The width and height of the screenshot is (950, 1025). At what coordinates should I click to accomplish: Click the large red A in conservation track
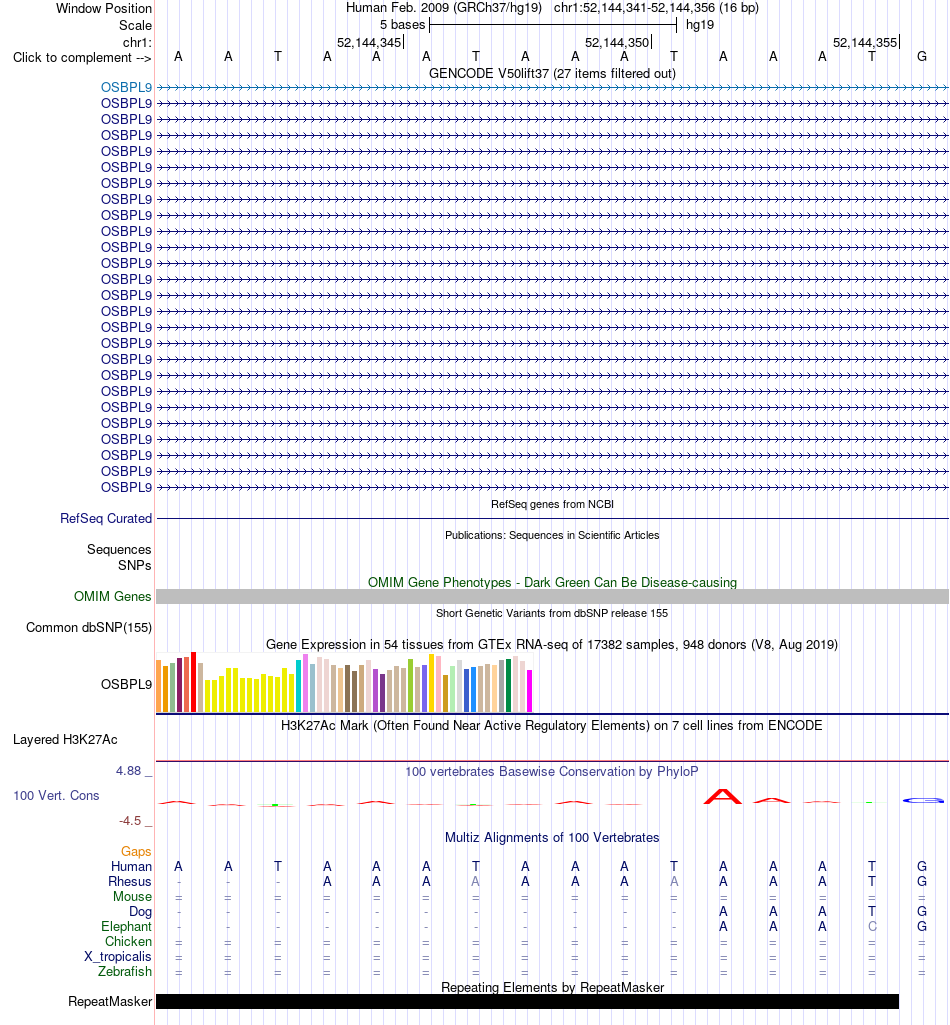(x=722, y=796)
